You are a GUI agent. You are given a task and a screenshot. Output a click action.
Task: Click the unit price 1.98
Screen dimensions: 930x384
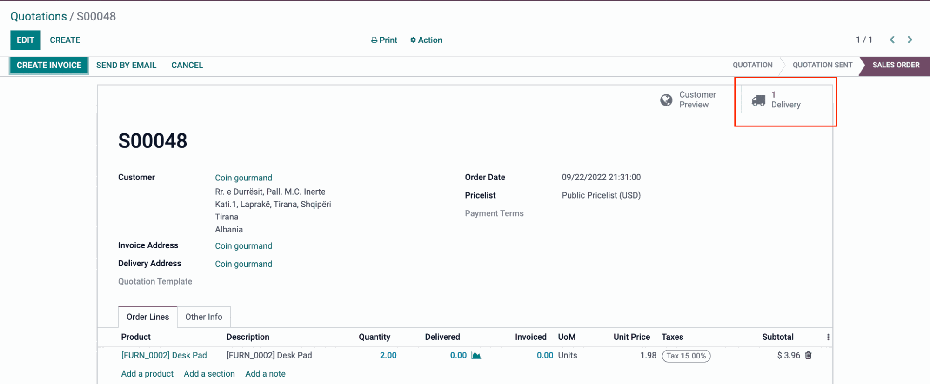coord(648,356)
